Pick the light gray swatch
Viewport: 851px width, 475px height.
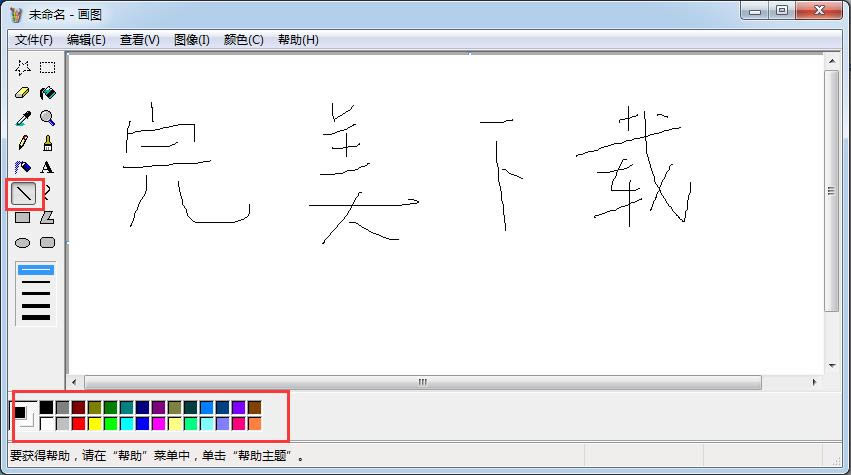coord(63,423)
